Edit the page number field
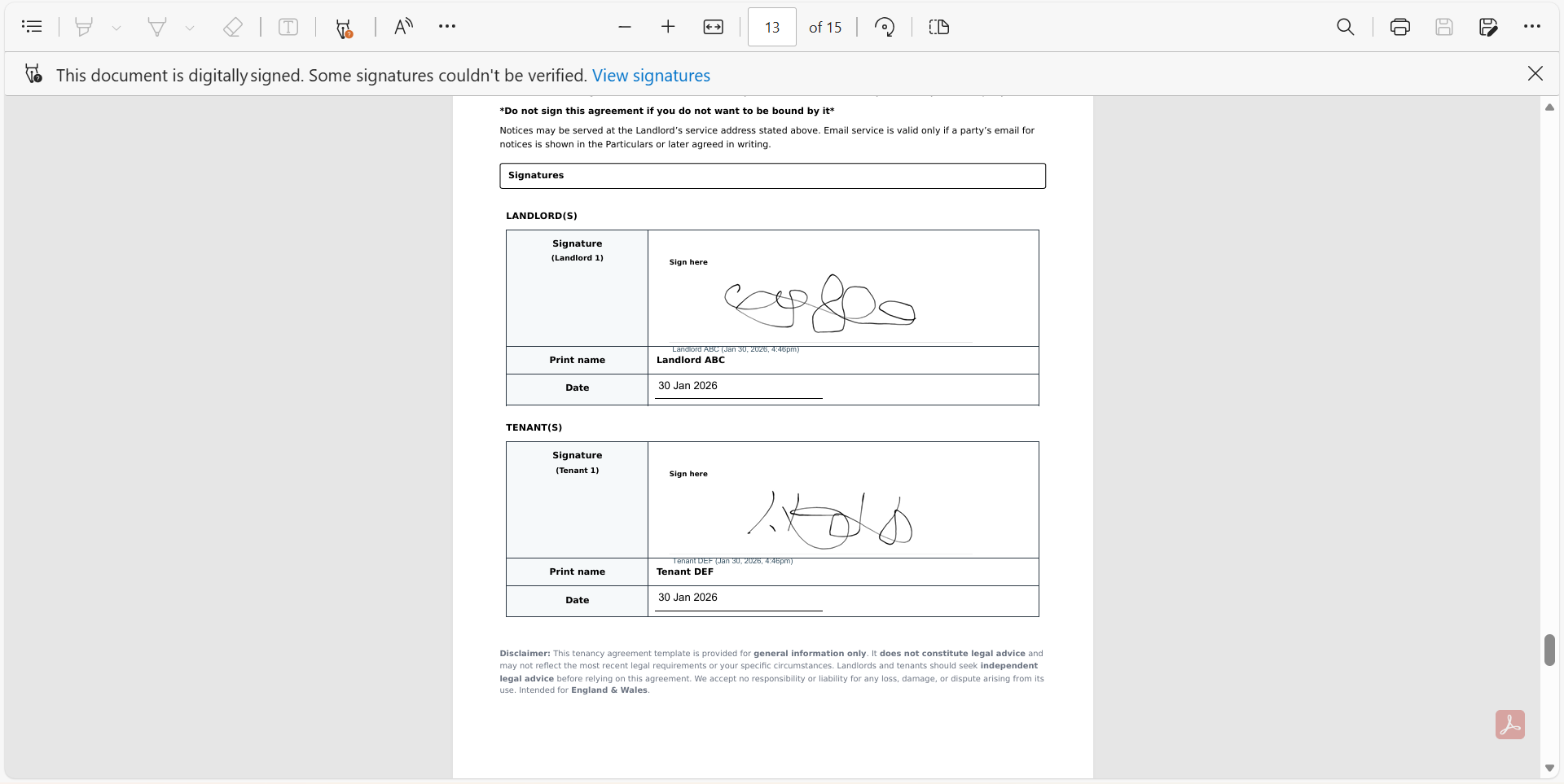Viewport: 1564px width, 784px height. click(x=771, y=27)
